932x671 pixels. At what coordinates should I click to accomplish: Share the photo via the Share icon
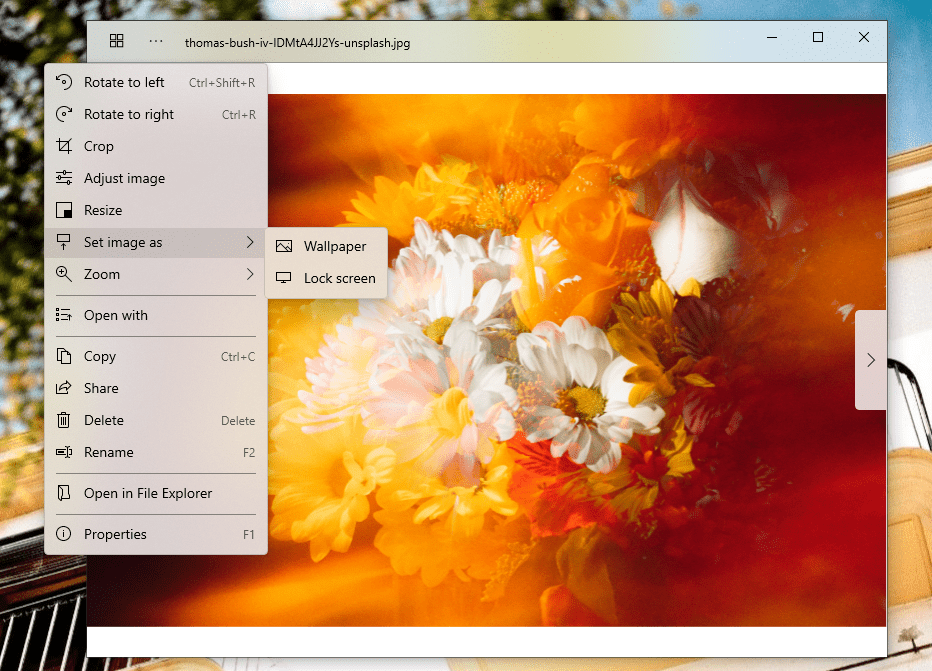pyautogui.click(x=62, y=388)
